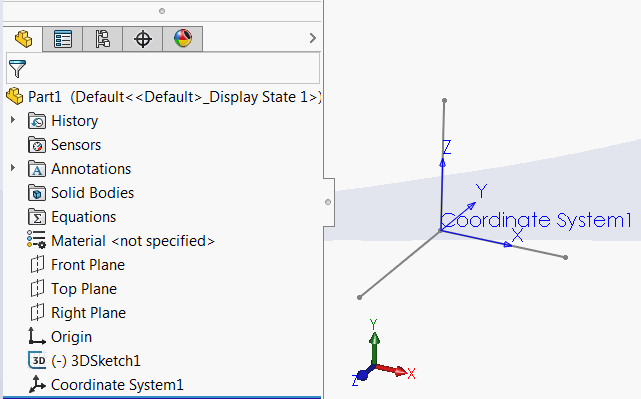Show more manager tabs with the right chevron

313,38
